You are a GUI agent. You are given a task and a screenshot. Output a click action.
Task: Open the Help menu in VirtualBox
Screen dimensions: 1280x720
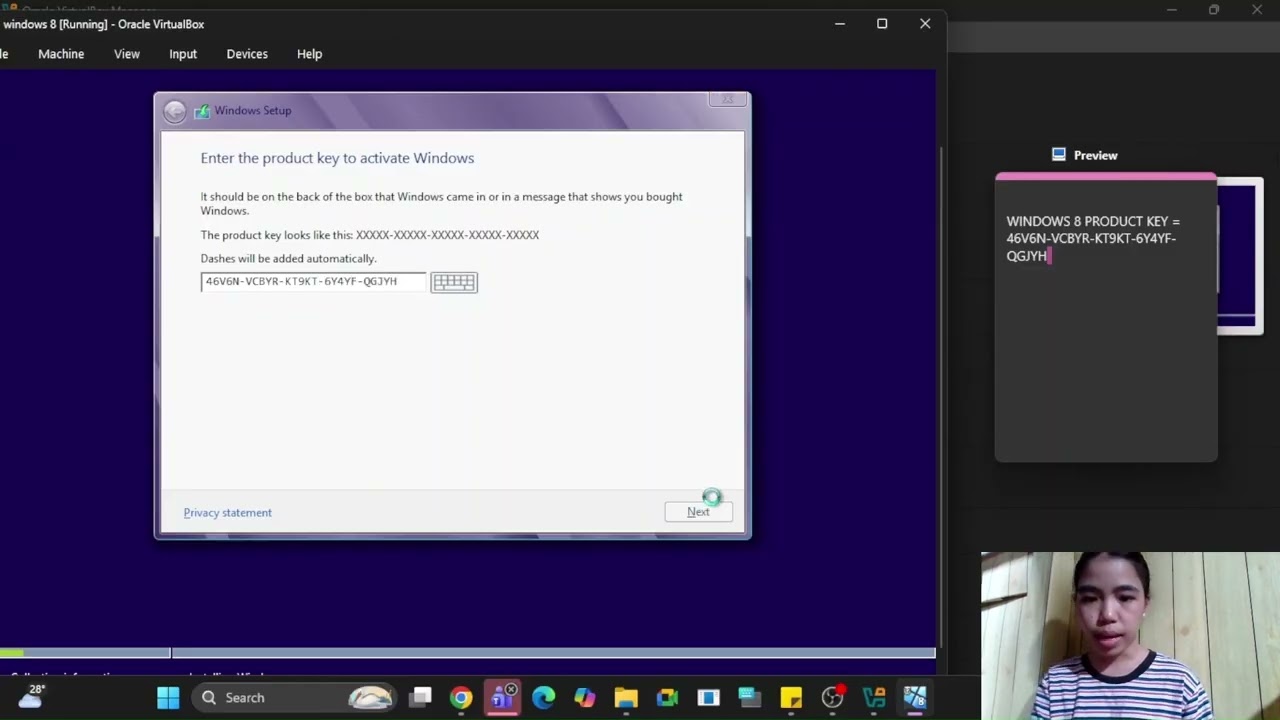309,54
